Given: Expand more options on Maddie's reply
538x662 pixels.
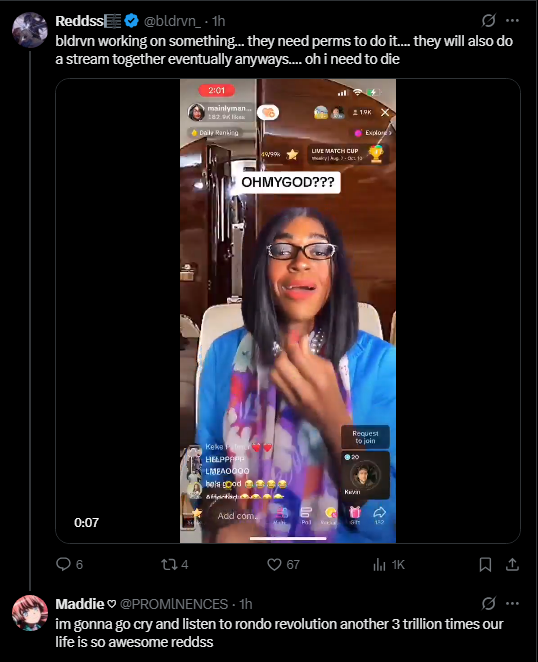Looking at the screenshot, I should pyautogui.click(x=512, y=604).
